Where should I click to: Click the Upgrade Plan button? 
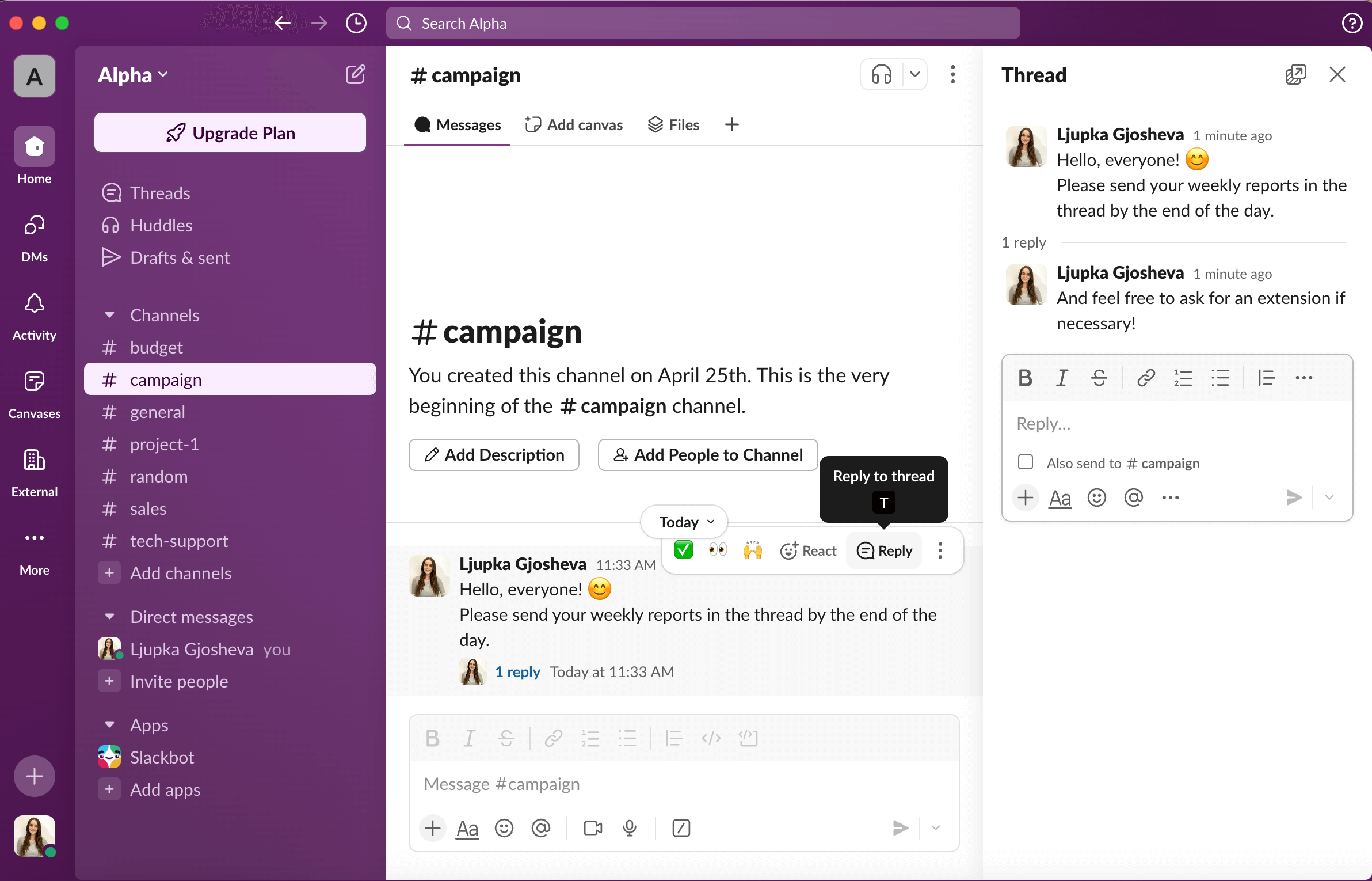pos(230,132)
